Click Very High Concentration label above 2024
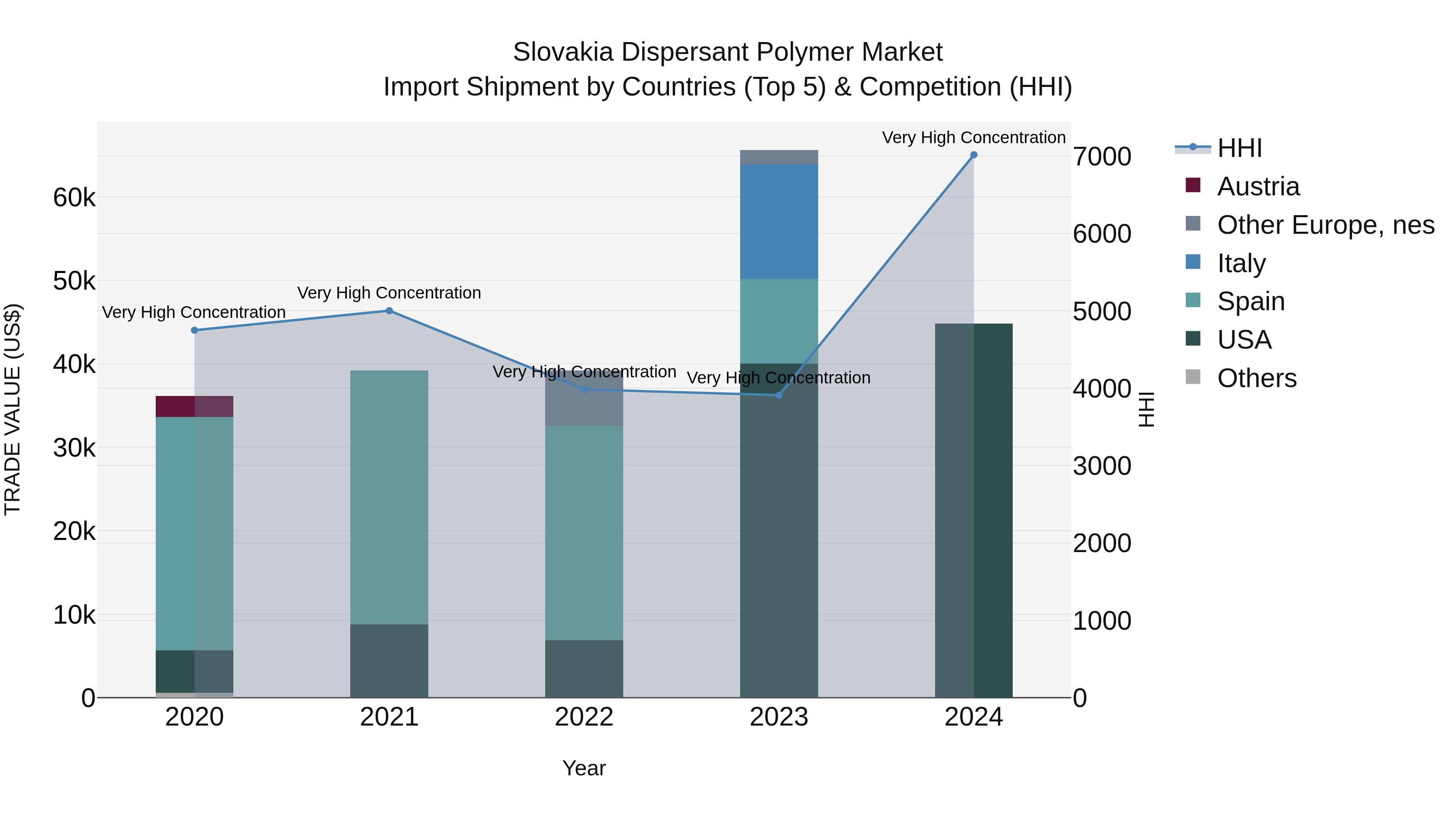Viewport: 1456px width, 819px height. coord(974,138)
